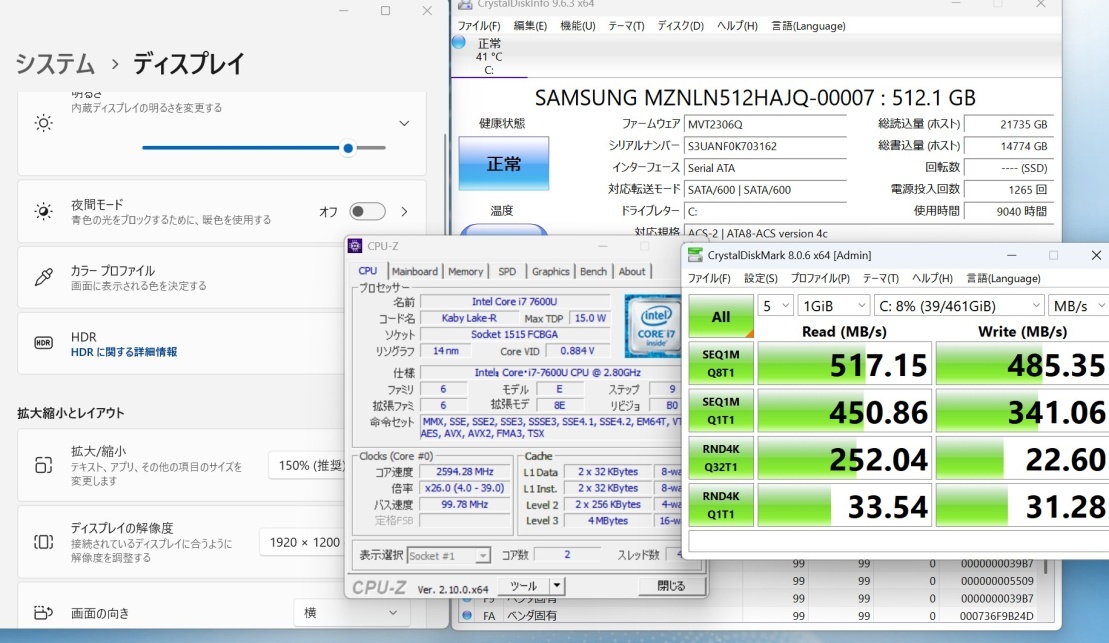Open the 機能(U) menu in CrystalDiskInfo
This screenshot has height=643, width=1109.
coord(577,26)
